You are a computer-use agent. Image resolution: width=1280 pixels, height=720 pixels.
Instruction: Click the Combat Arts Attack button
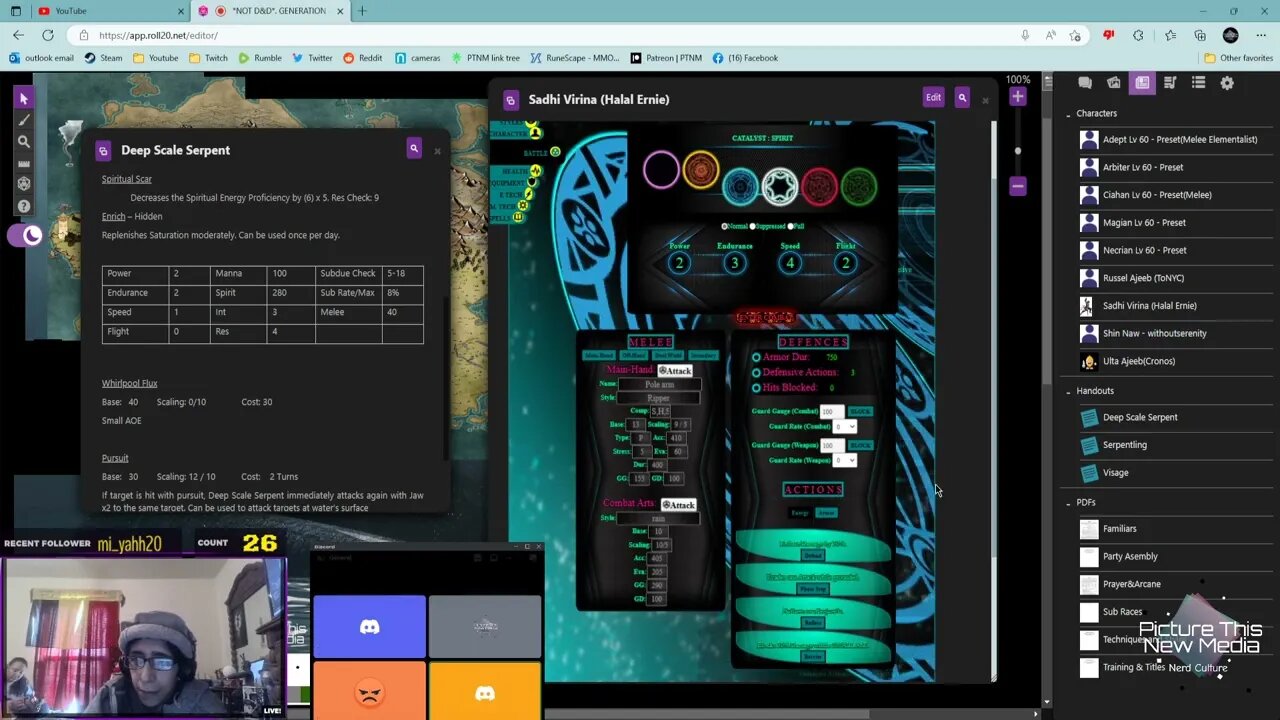click(x=678, y=504)
